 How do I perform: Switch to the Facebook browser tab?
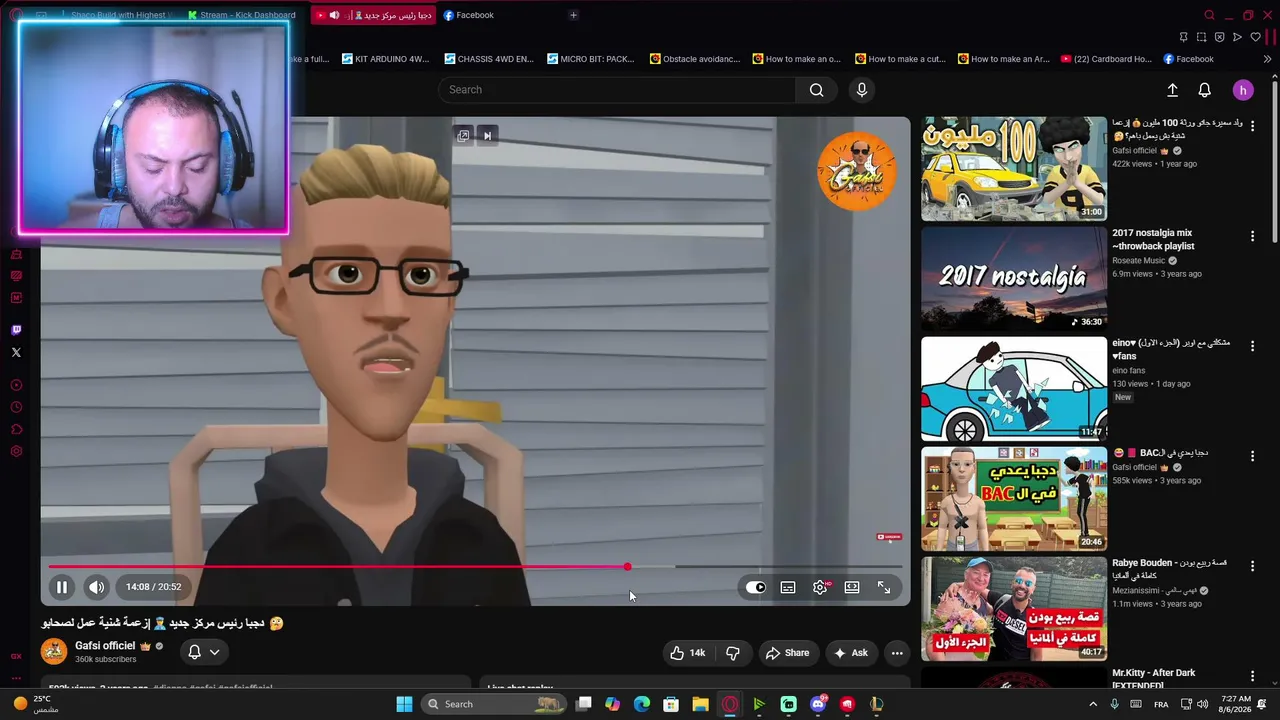(468, 15)
